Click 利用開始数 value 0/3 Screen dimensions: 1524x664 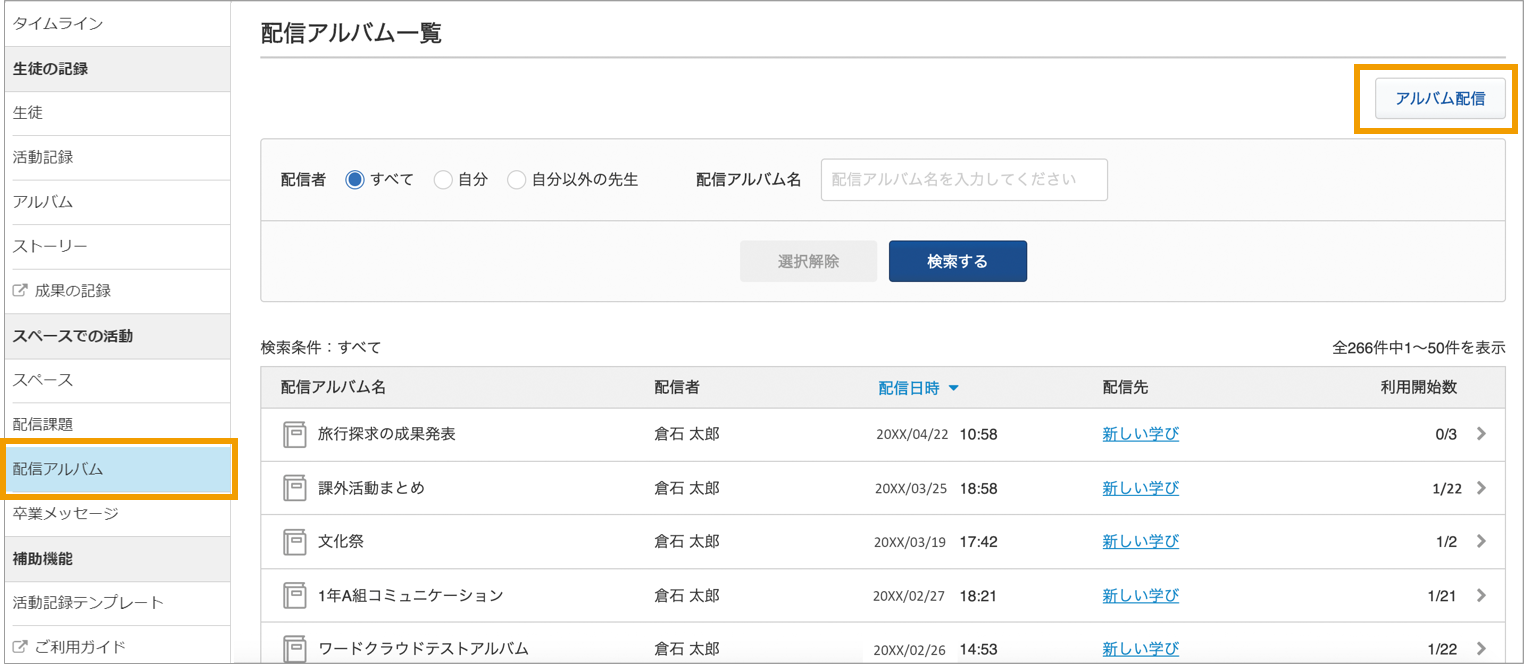tap(1446, 434)
